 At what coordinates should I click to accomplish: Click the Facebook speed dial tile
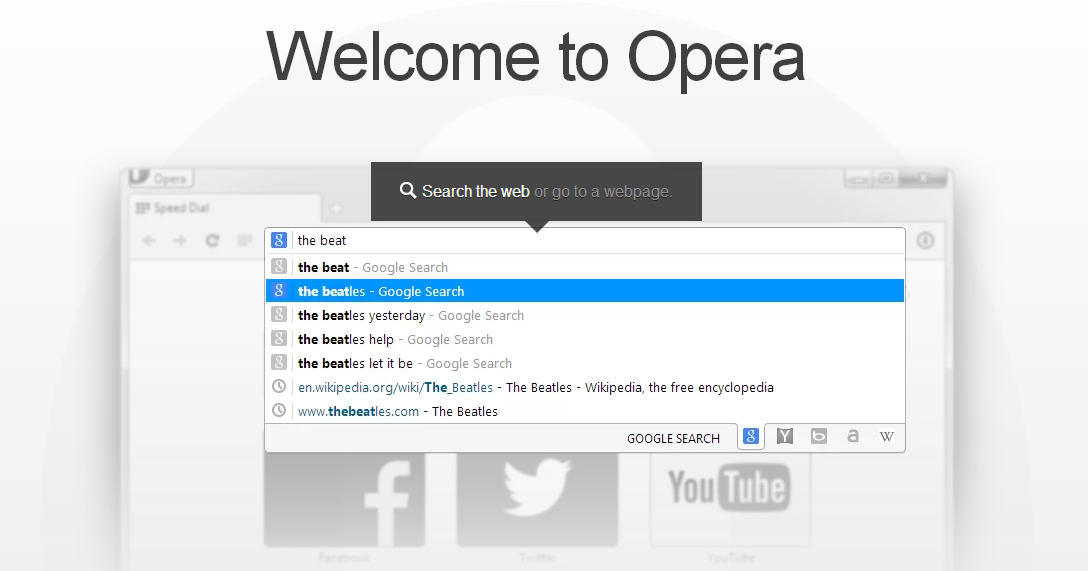344,500
